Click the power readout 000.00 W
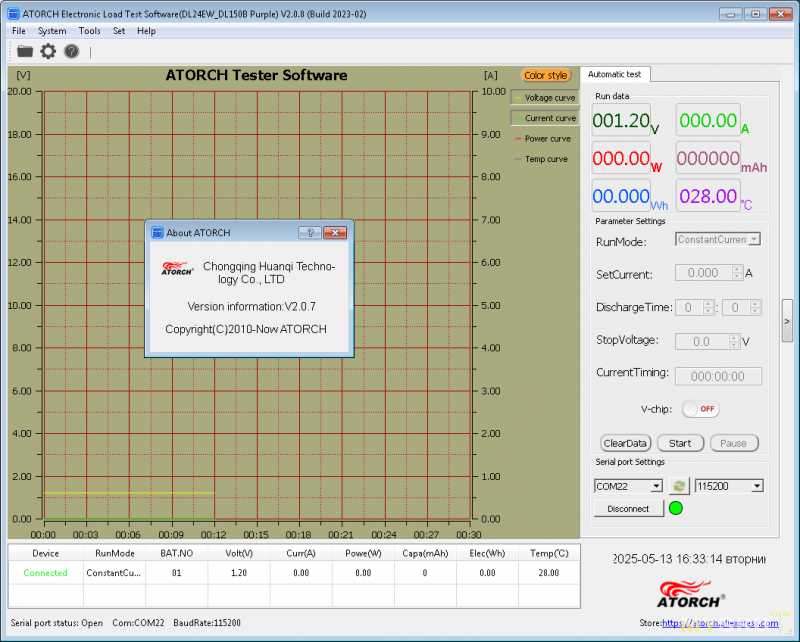The image size is (800, 642). [621, 158]
